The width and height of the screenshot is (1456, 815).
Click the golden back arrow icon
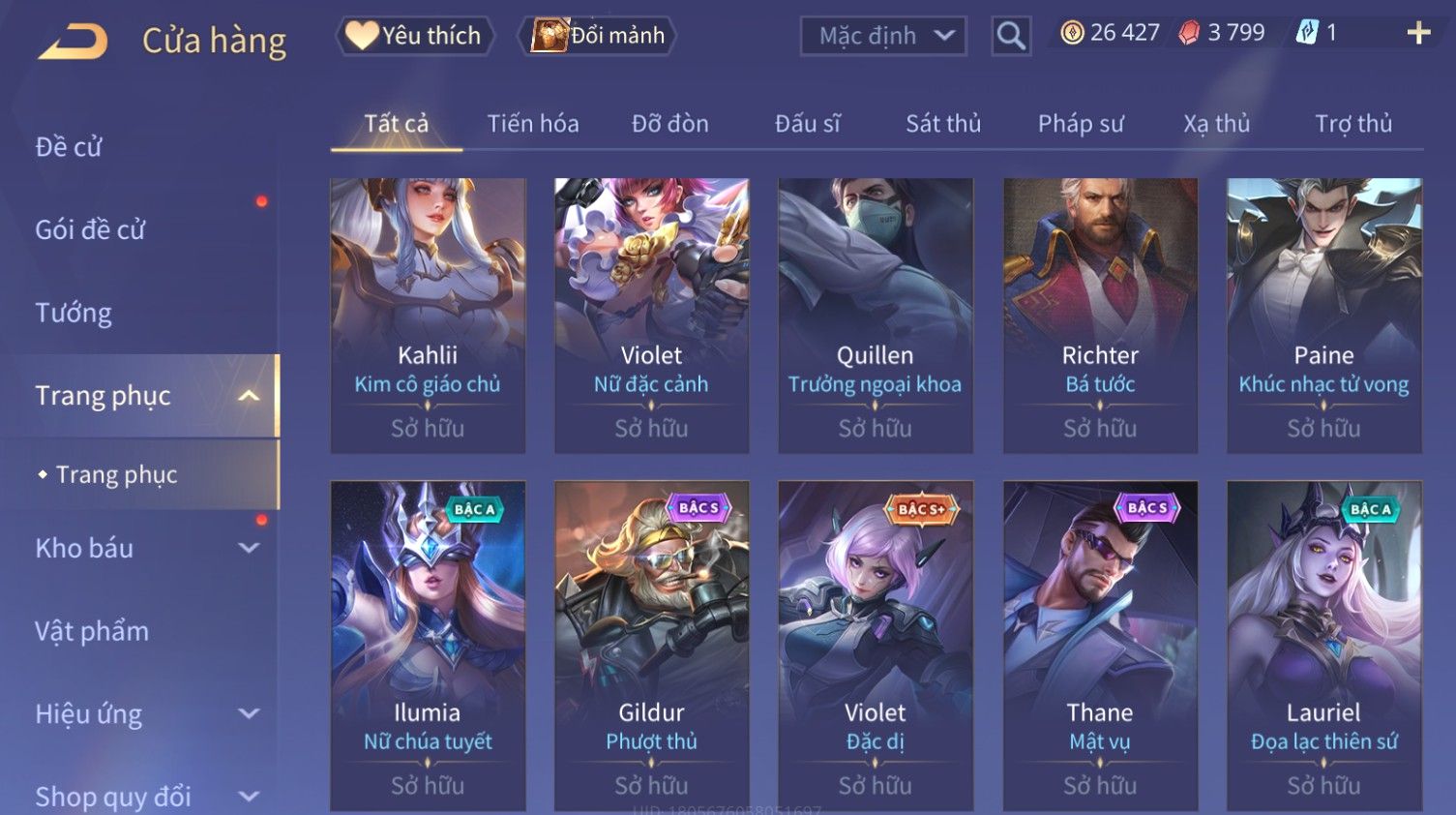[x=74, y=42]
